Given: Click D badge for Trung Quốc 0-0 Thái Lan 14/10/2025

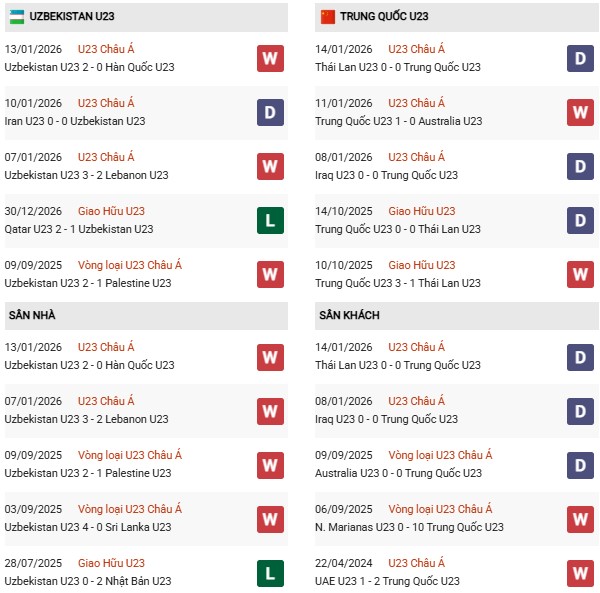Looking at the screenshot, I should click(581, 220).
